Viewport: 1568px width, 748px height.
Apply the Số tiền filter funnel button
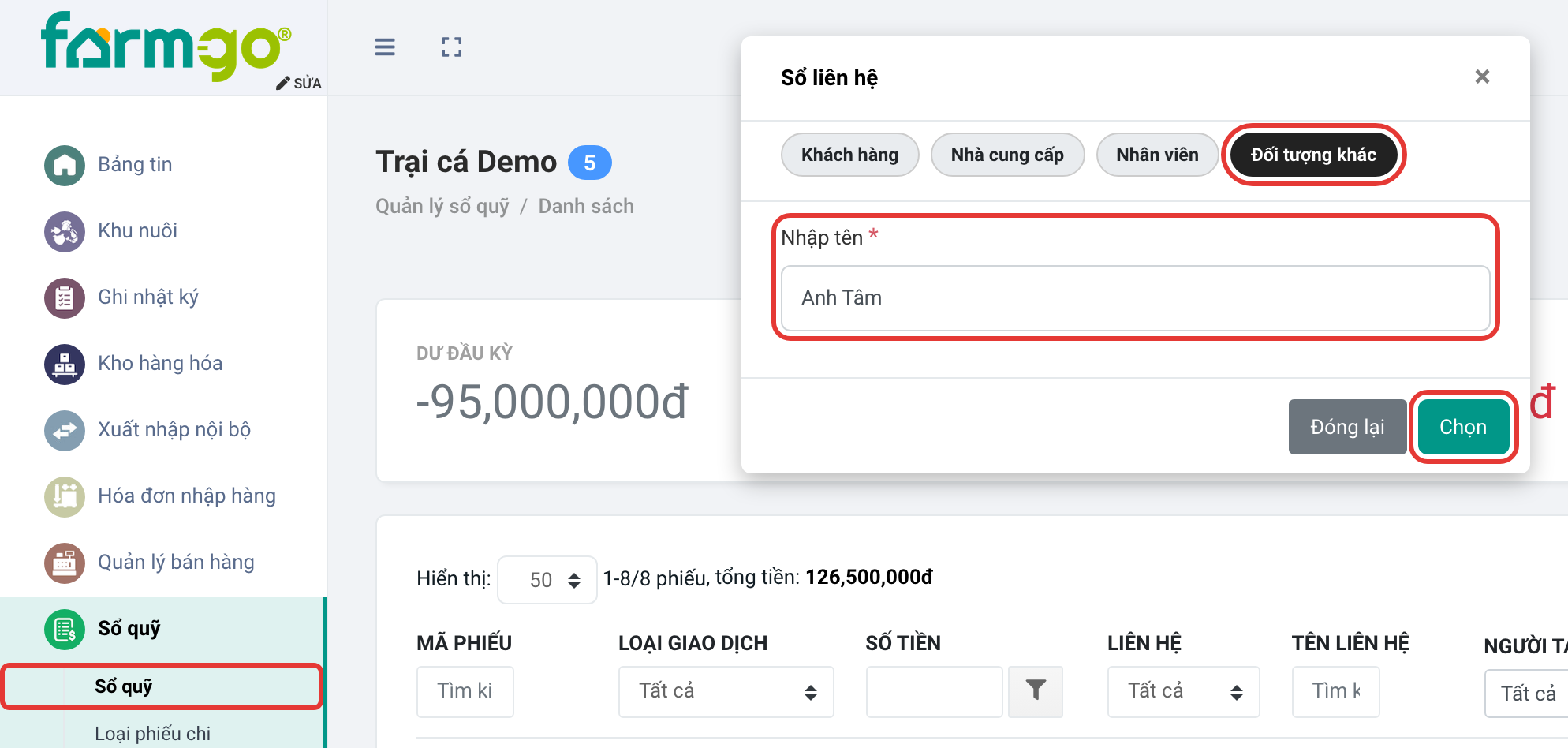click(x=1036, y=691)
